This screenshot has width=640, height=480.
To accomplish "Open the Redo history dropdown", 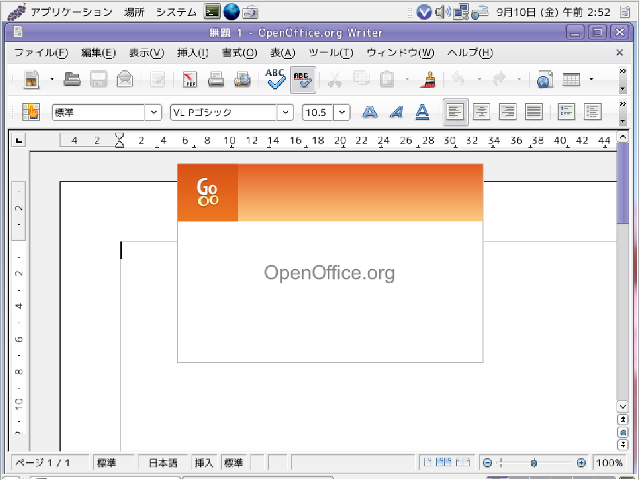I will [x=519, y=79].
